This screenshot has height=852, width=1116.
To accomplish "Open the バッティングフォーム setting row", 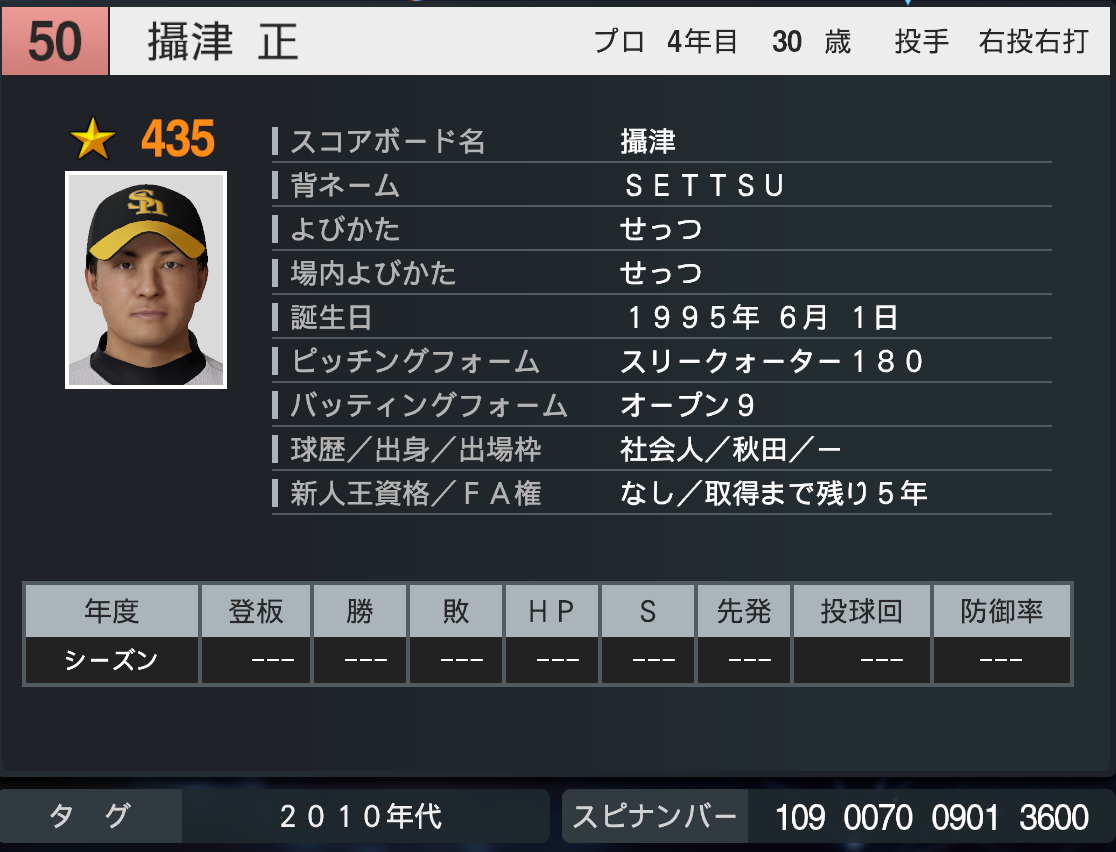I will click(x=661, y=406).
